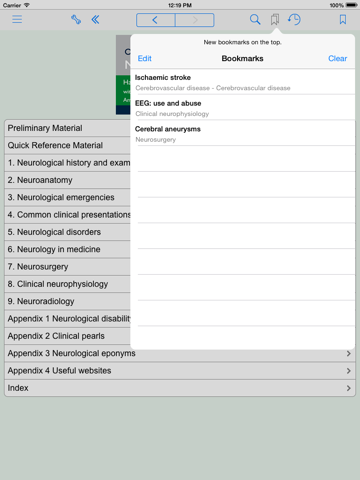Open the hamburger menu icon
Screen dimensions: 360x480
tap(17, 19)
